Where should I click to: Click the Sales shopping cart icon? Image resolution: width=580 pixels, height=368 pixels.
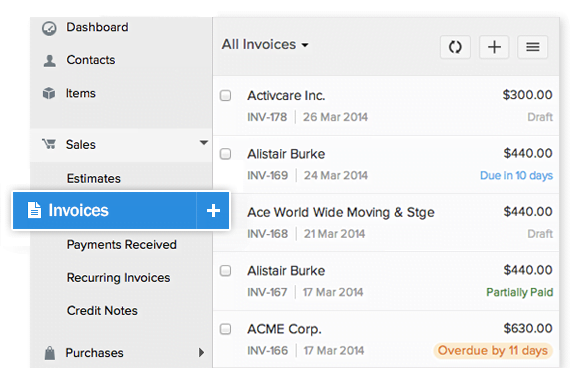(x=49, y=144)
